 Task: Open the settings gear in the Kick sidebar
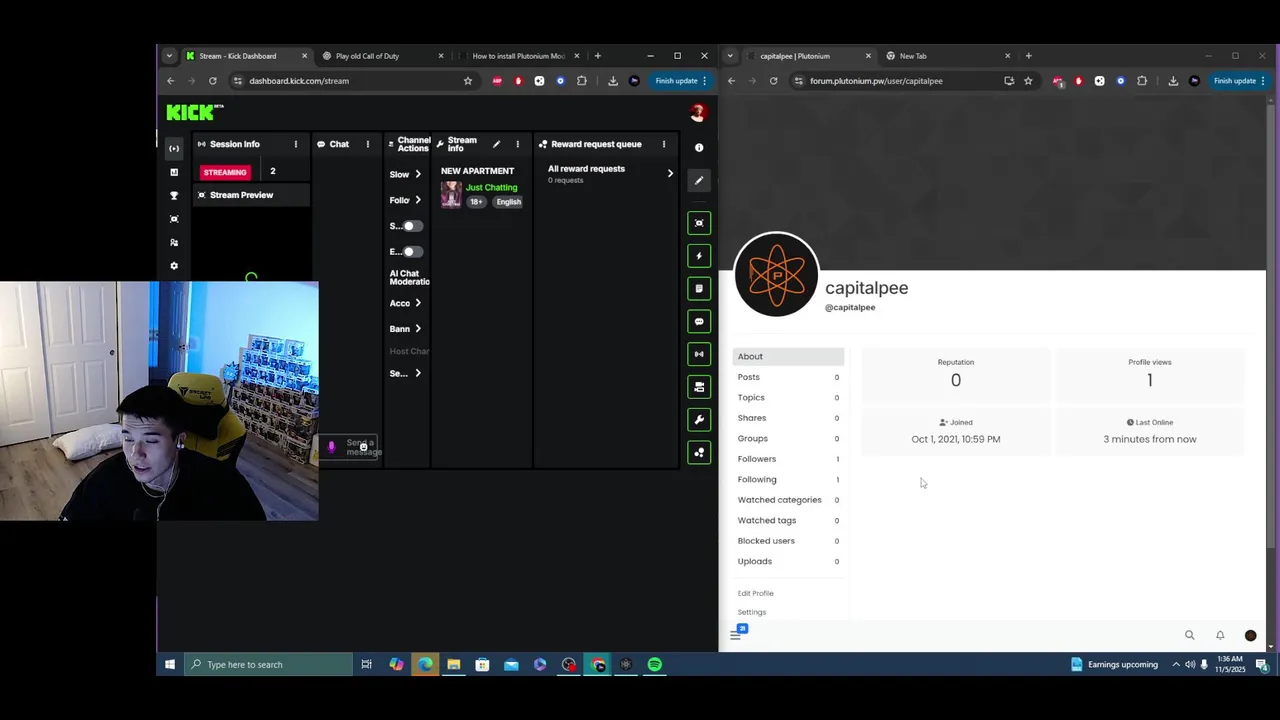174,266
